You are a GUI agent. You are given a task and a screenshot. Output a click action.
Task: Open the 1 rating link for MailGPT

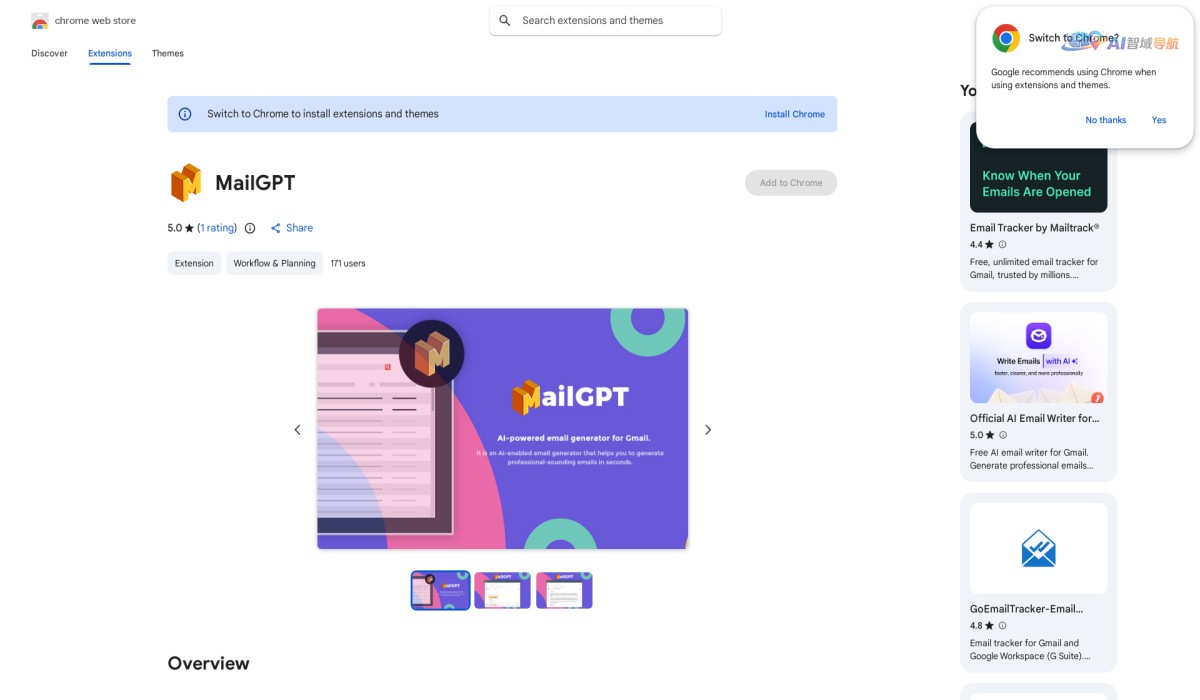click(217, 228)
